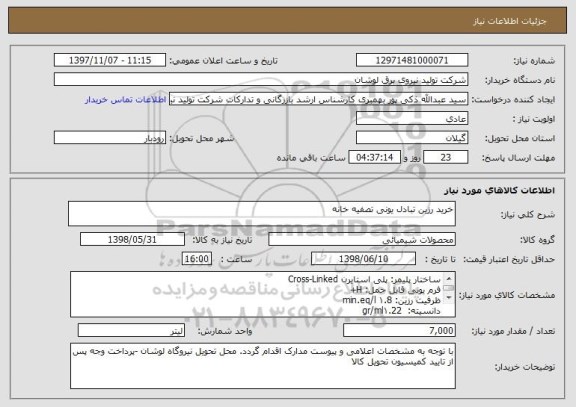Click the unit of measure field لیتر
Image resolution: width=576 pixels, height=407 pixels.
(131, 331)
